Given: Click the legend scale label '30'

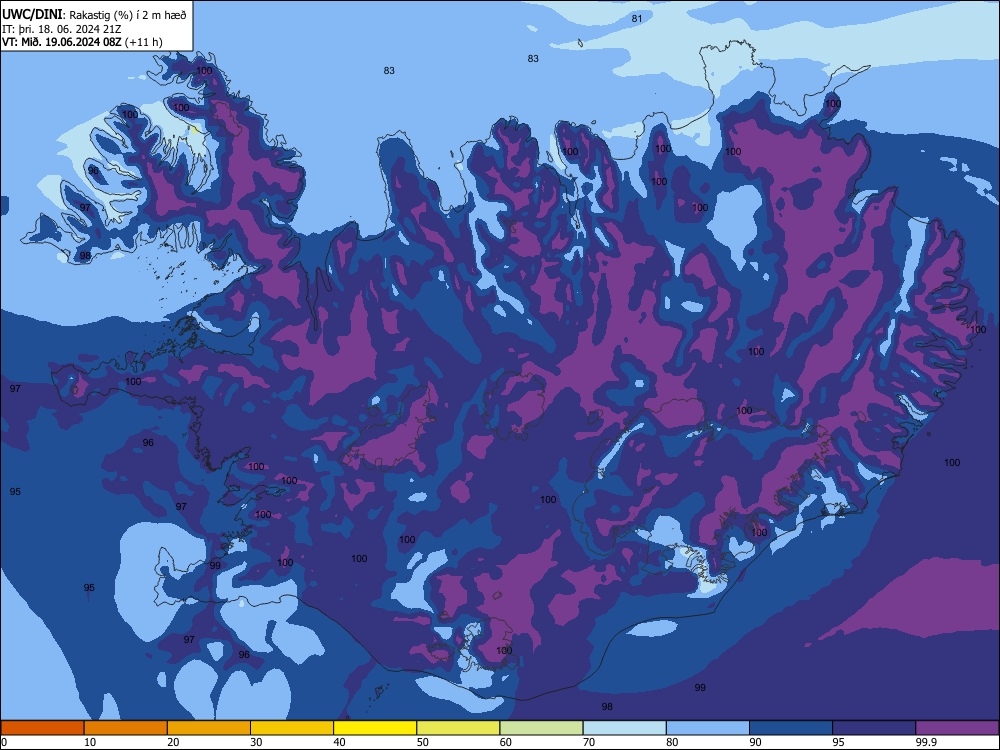Looking at the screenshot, I should coord(256,742).
